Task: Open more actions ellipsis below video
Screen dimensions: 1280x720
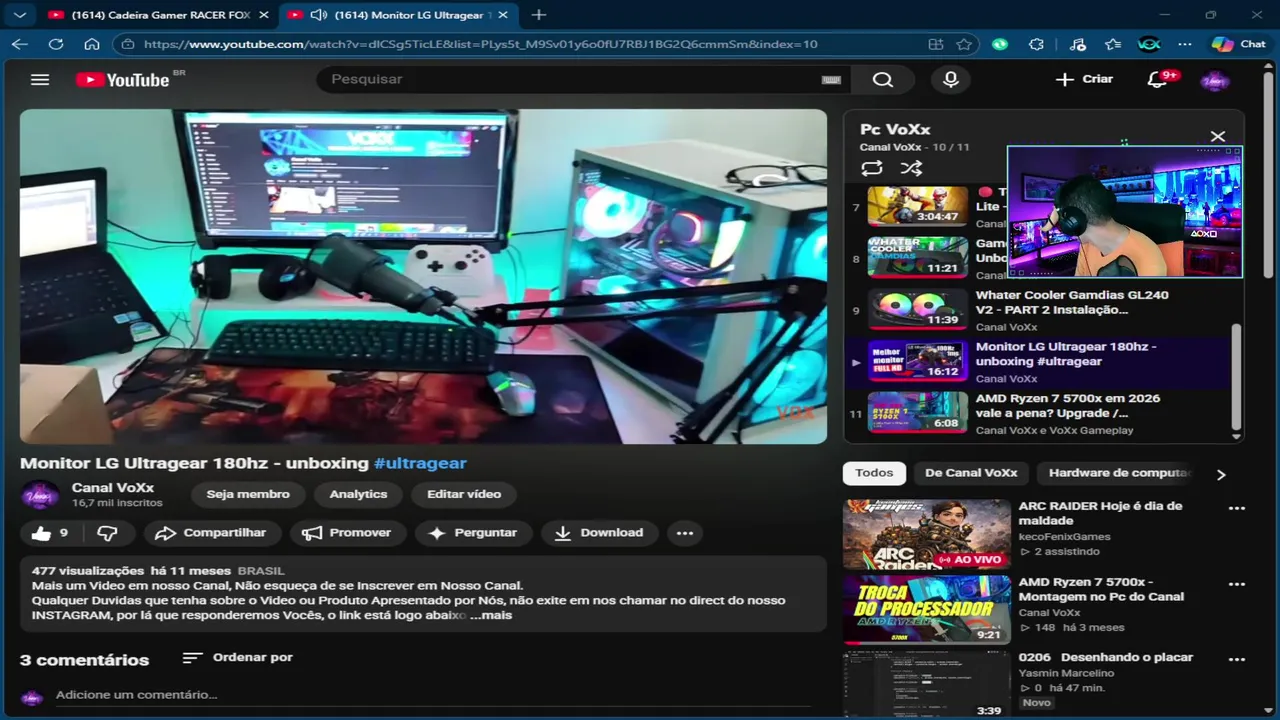Action: (x=685, y=533)
